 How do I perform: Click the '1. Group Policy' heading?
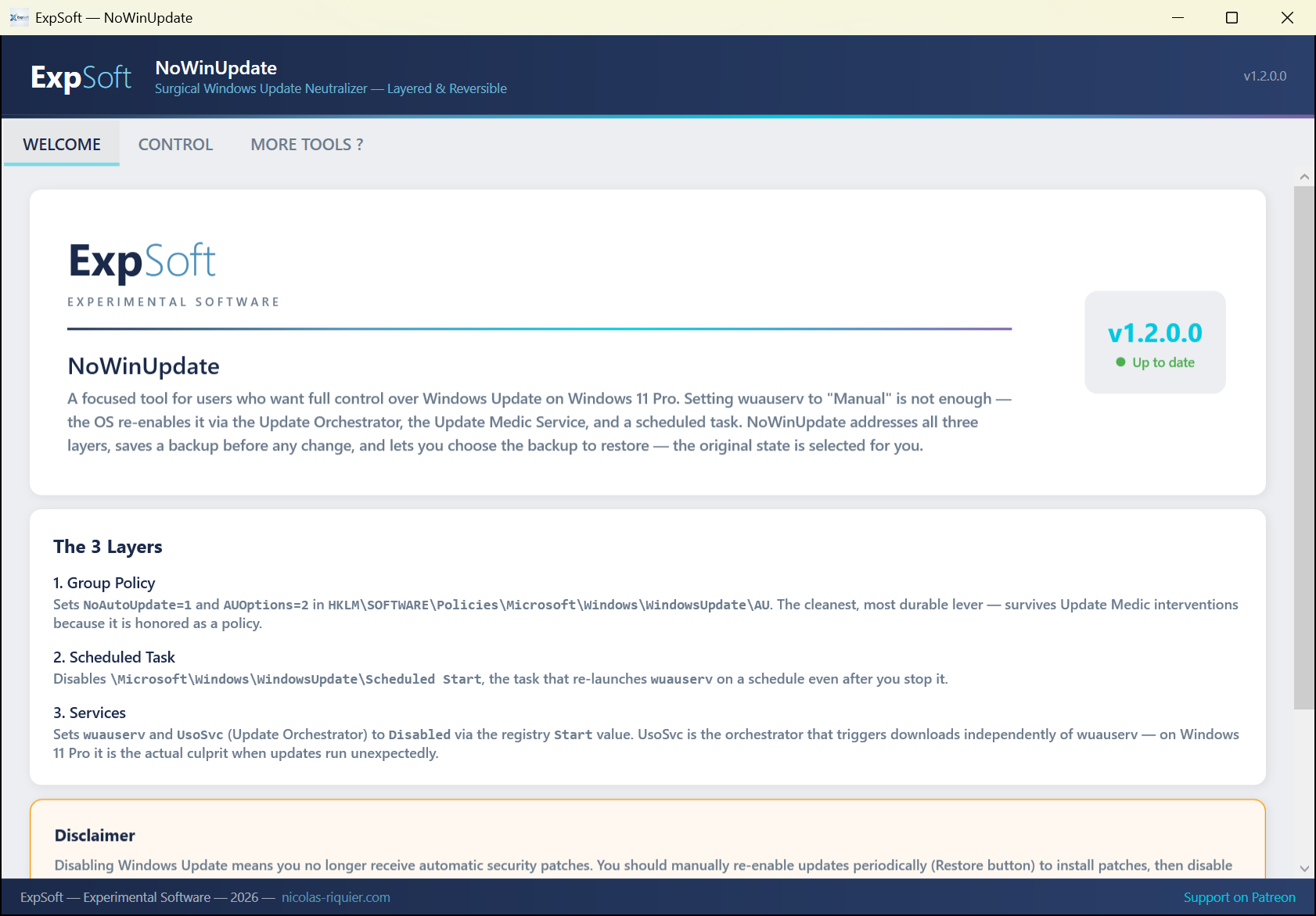click(104, 583)
